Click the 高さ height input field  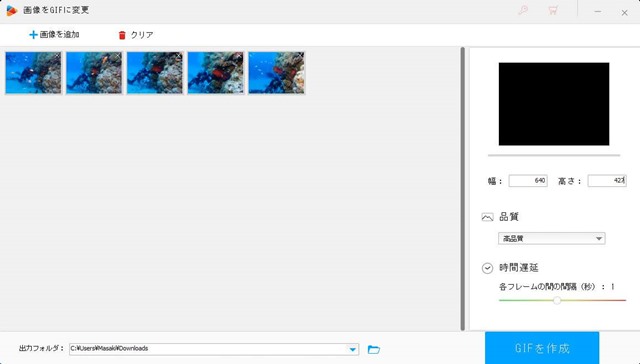(x=607, y=181)
